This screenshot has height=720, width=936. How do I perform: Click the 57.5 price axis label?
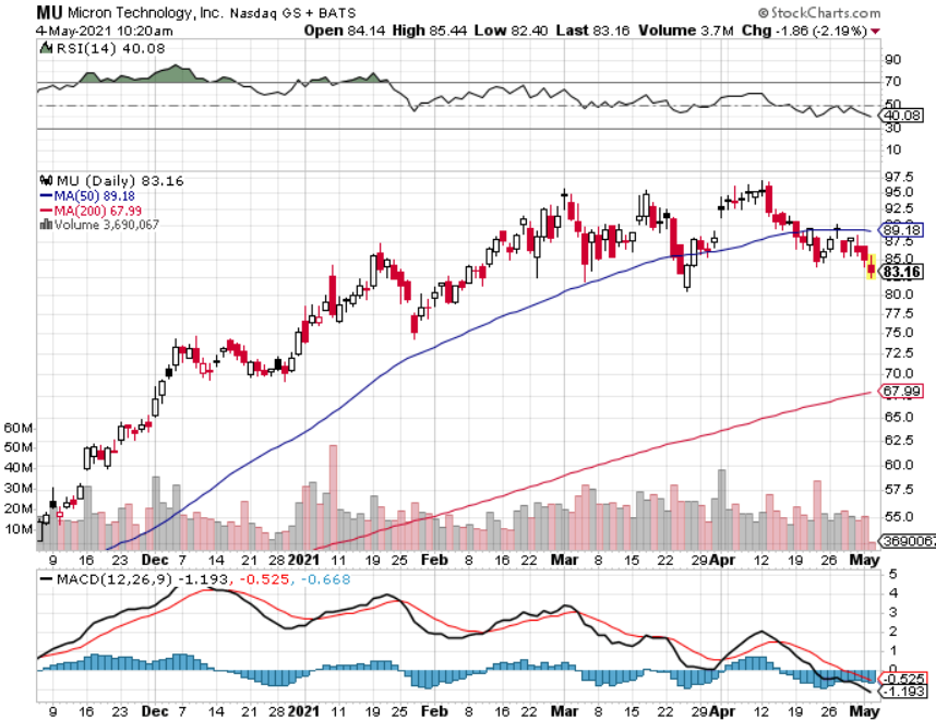point(899,490)
